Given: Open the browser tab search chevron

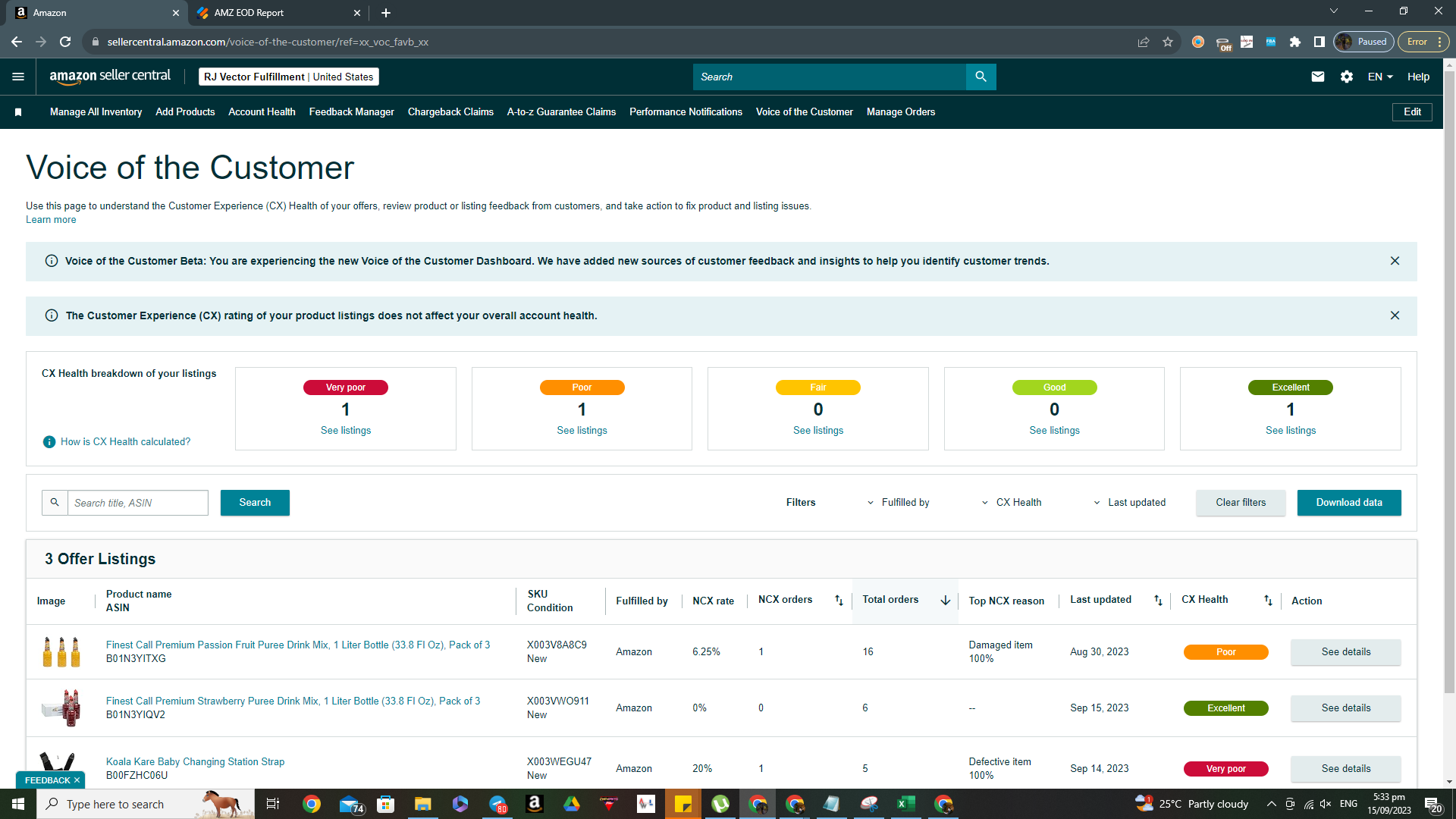Looking at the screenshot, I should point(1334,11).
